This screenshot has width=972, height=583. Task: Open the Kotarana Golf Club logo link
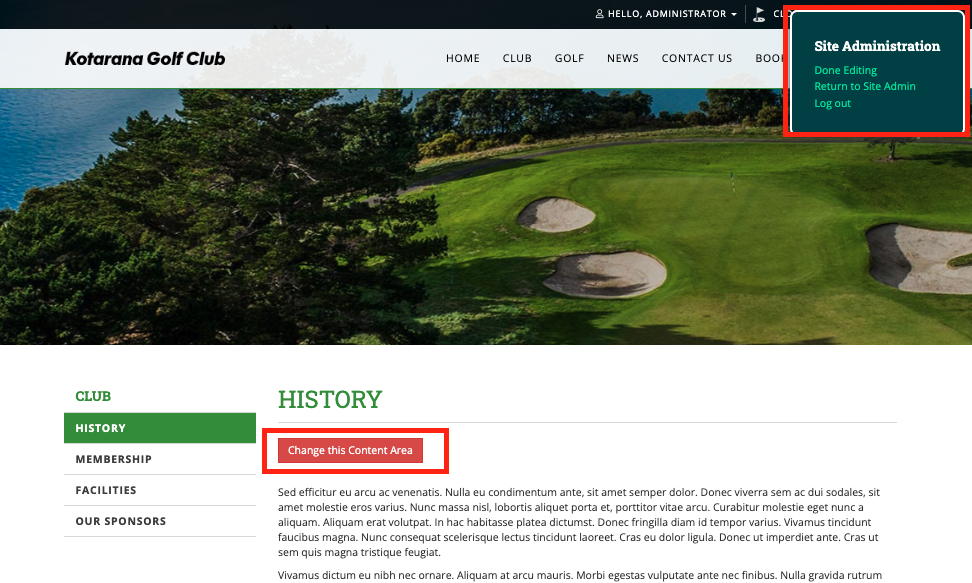pyautogui.click(x=145, y=59)
